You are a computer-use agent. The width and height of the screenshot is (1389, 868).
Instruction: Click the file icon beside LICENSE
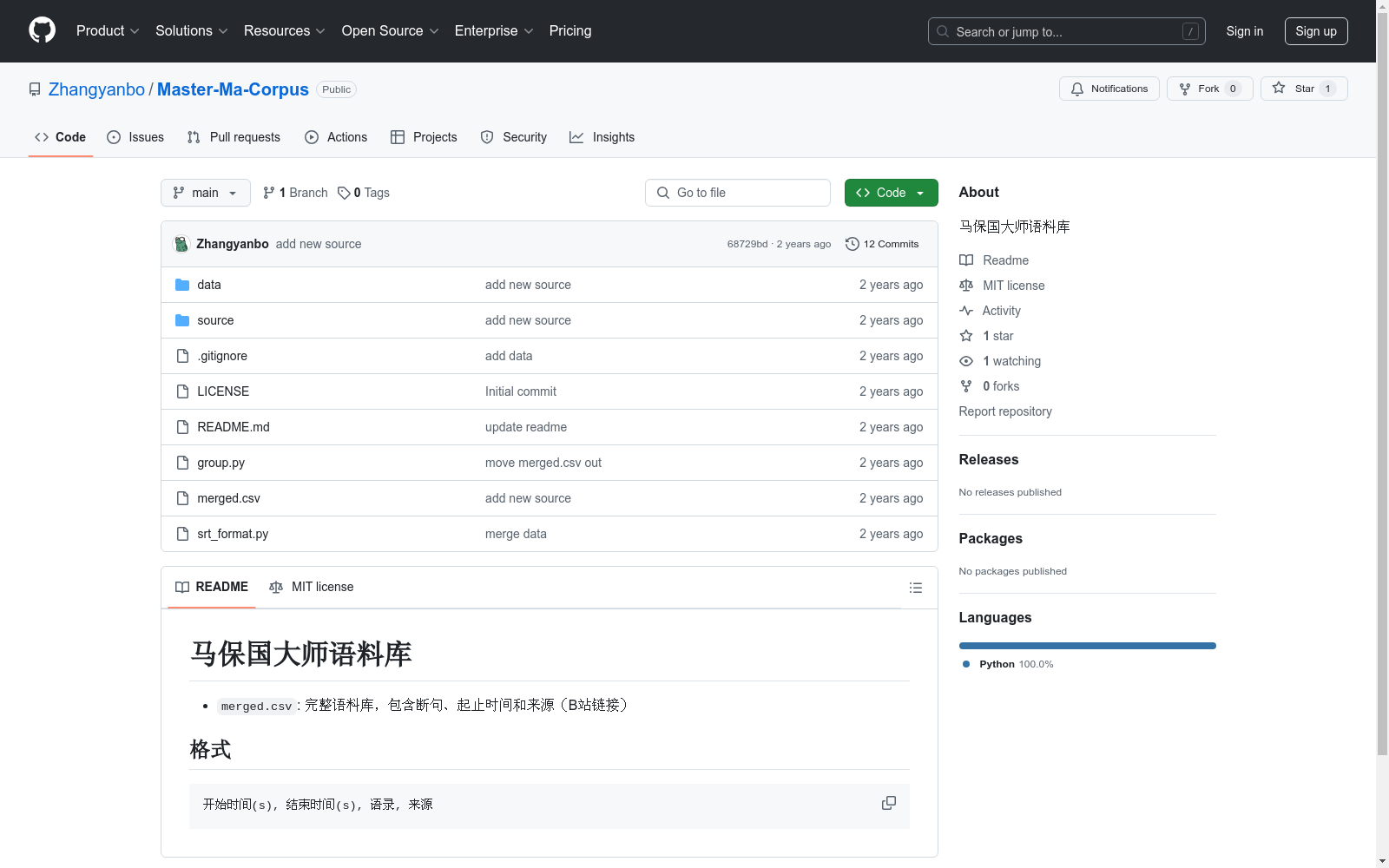[182, 391]
